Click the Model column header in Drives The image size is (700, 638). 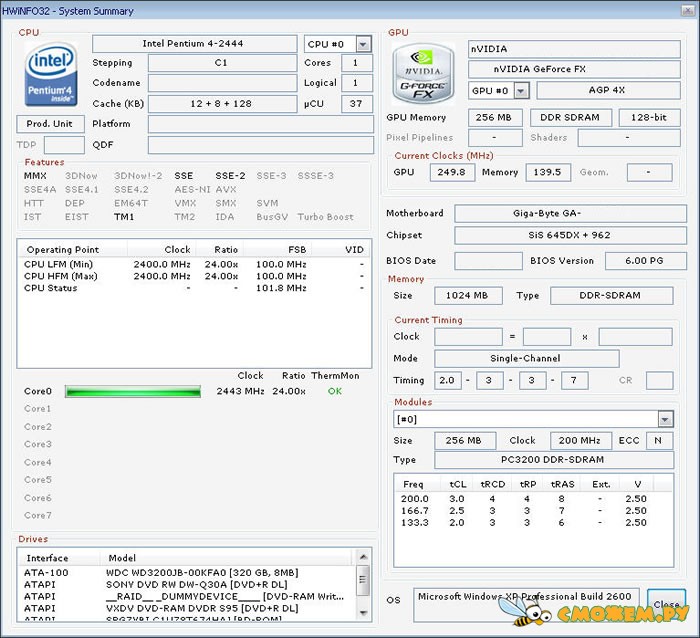pos(226,558)
